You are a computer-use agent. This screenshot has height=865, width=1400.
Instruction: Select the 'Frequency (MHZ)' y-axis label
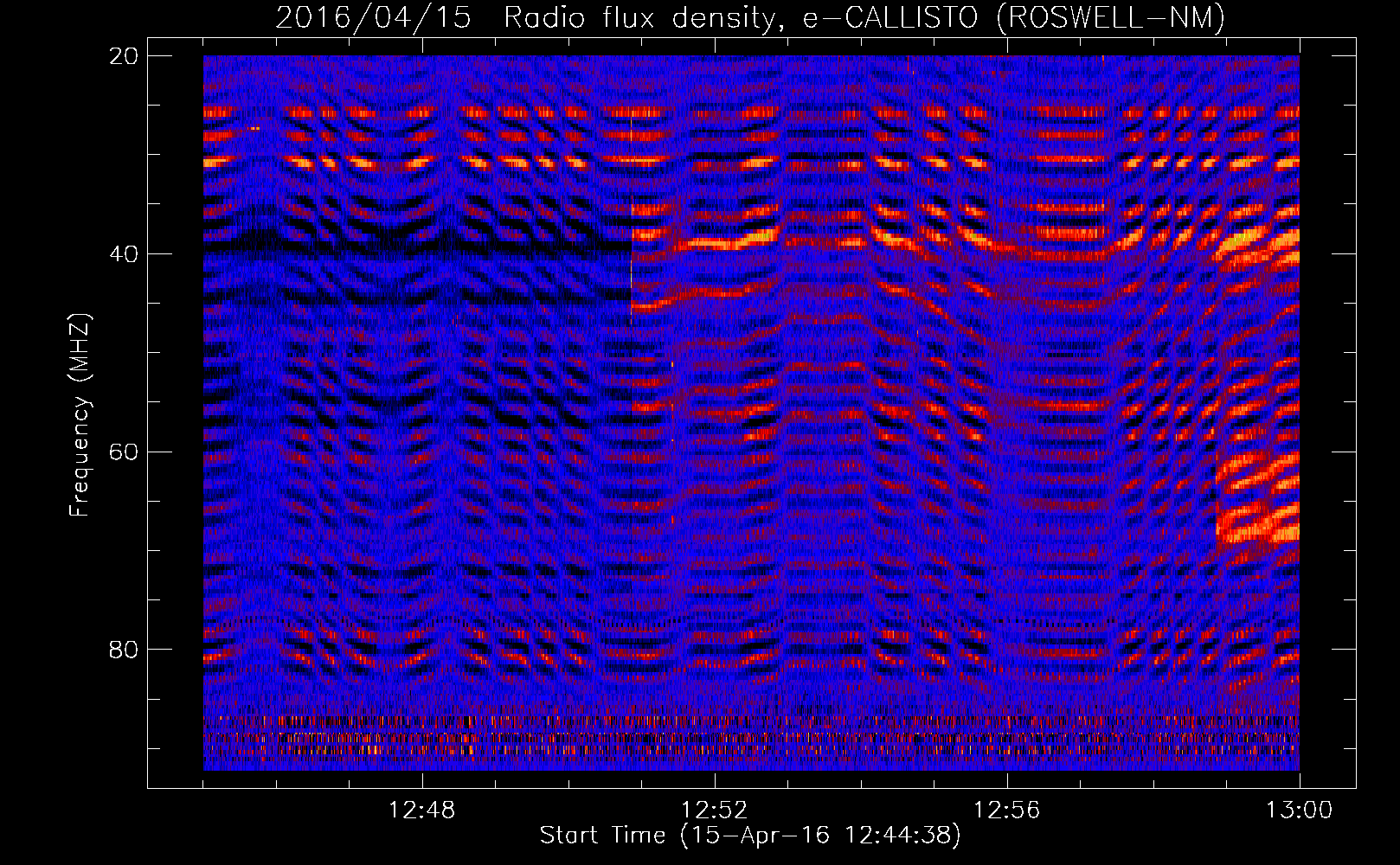[80, 415]
